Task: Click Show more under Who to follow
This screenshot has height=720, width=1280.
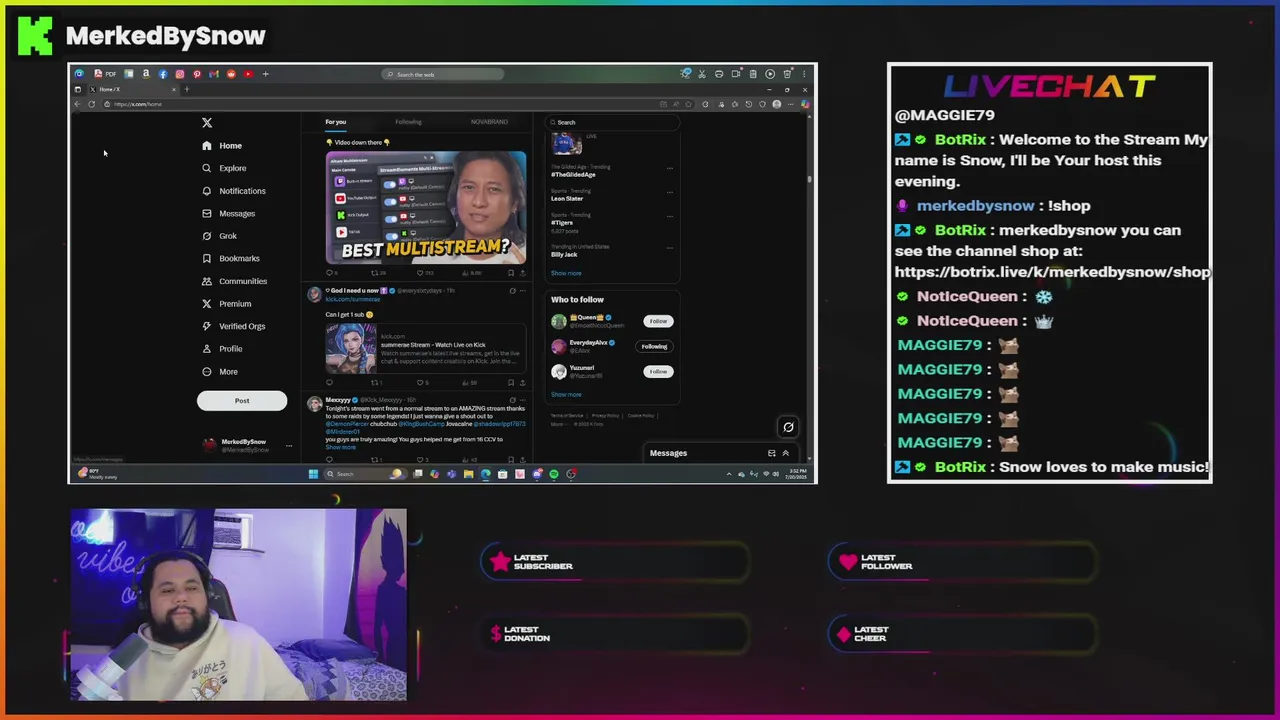Action: (x=566, y=394)
